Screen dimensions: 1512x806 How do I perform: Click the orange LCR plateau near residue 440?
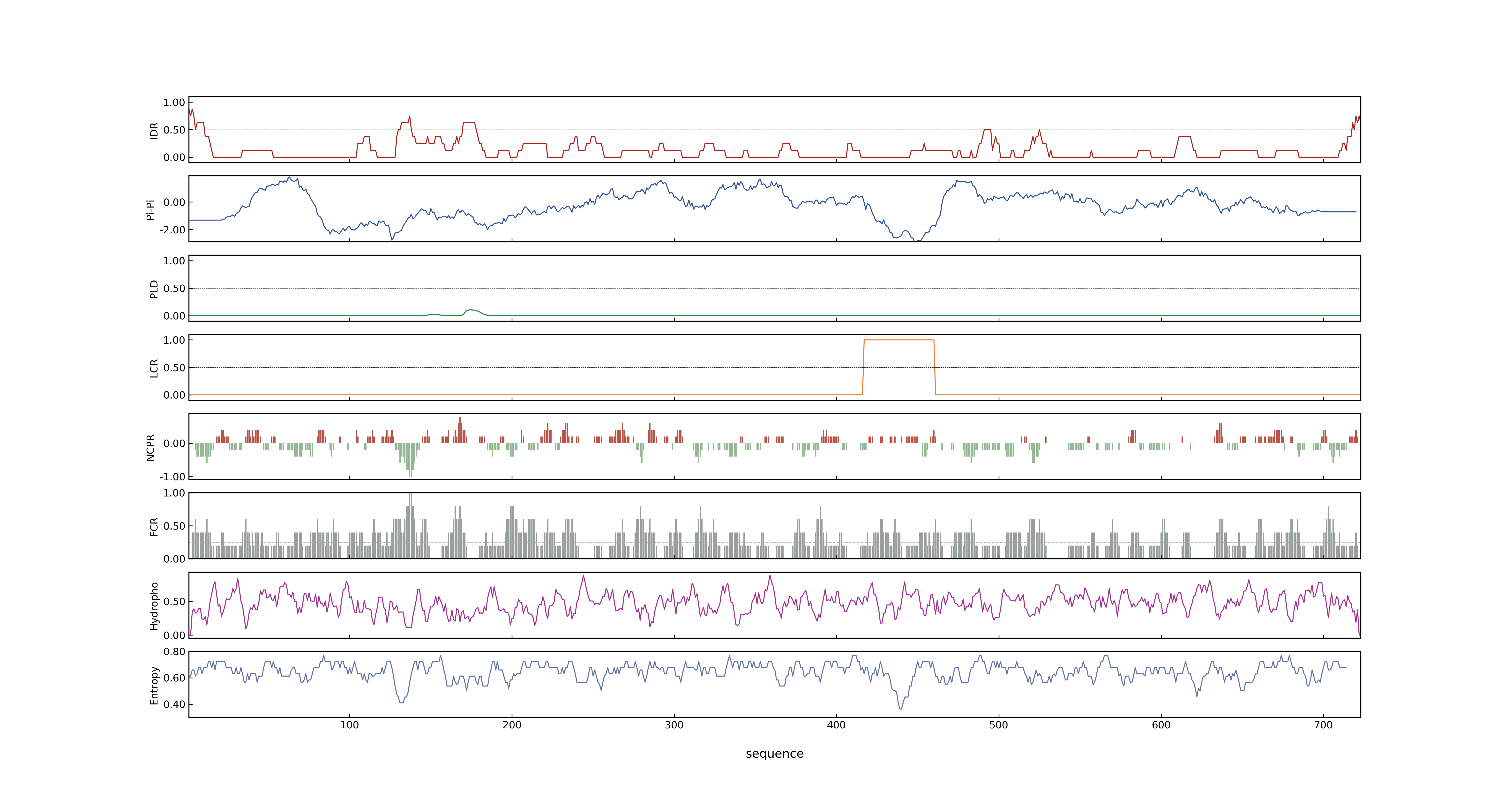pos(899,340)
